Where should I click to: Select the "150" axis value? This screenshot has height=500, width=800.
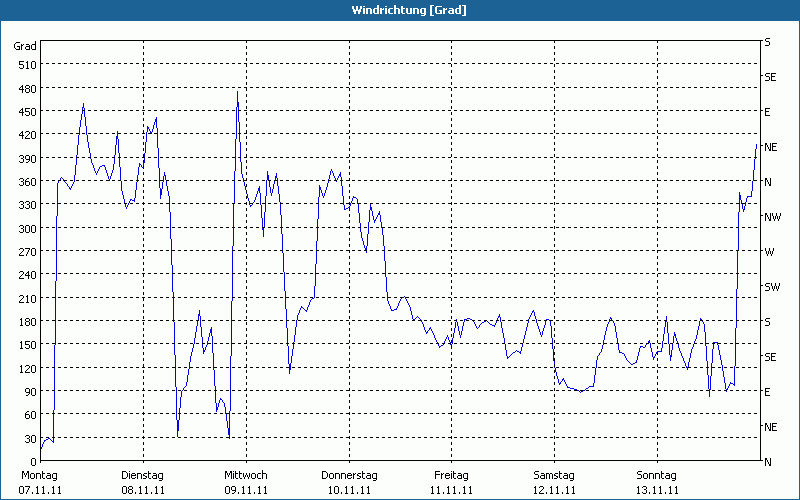pos(28,345)
